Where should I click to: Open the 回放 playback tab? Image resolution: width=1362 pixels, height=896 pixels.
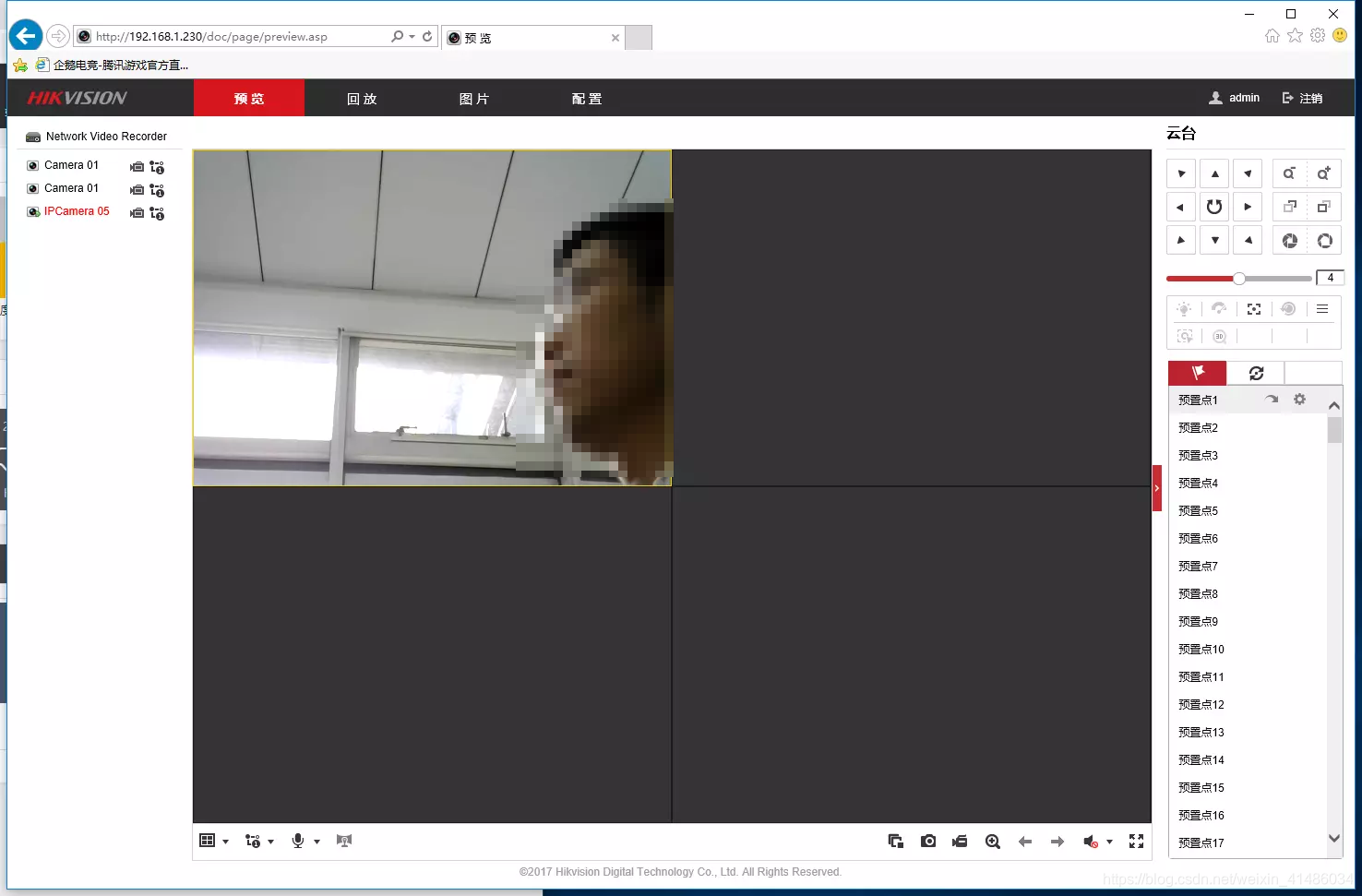(x=362, y=98)
